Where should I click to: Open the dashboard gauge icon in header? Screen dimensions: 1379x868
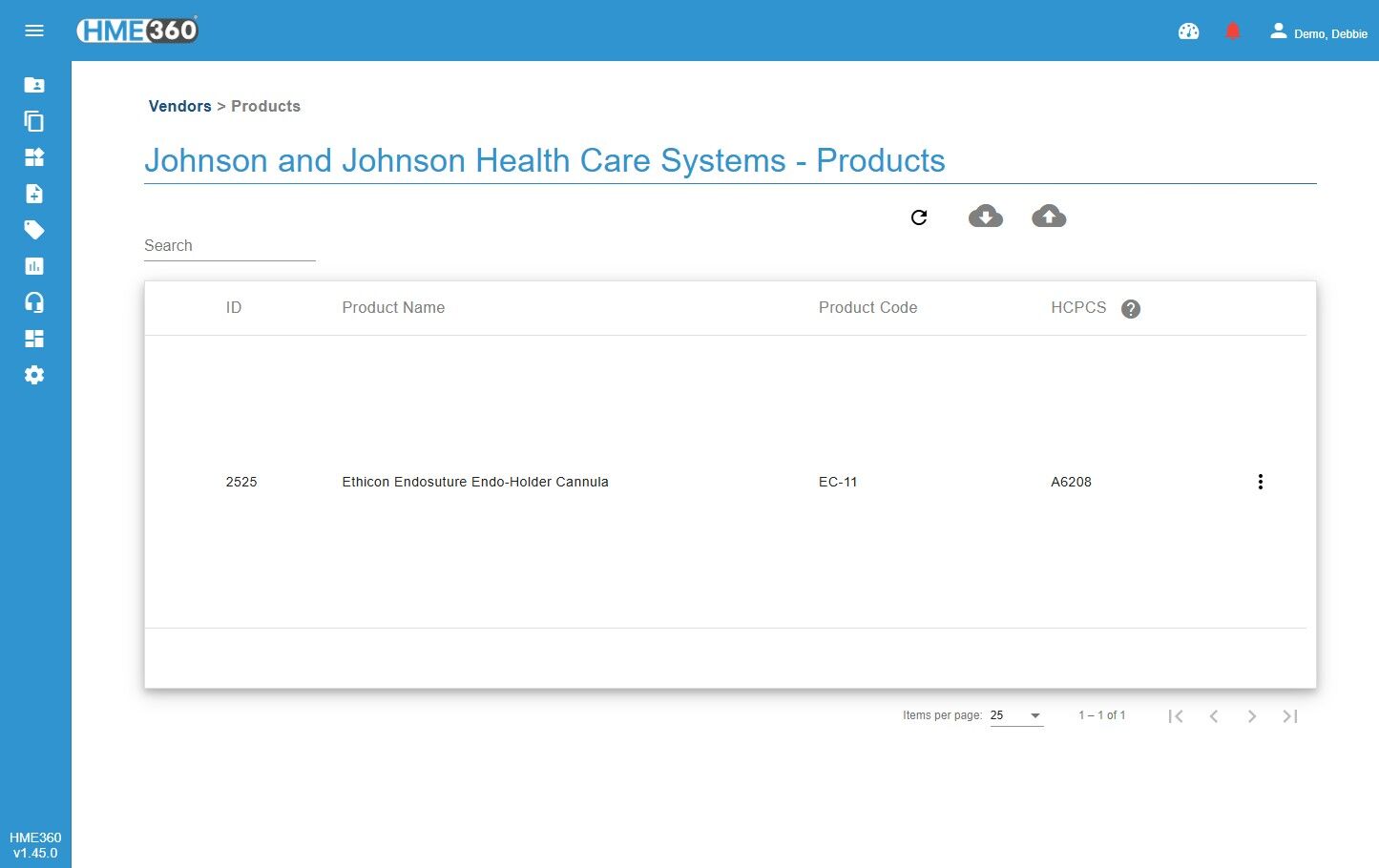pyautogui.click(x=1188, y=31)
